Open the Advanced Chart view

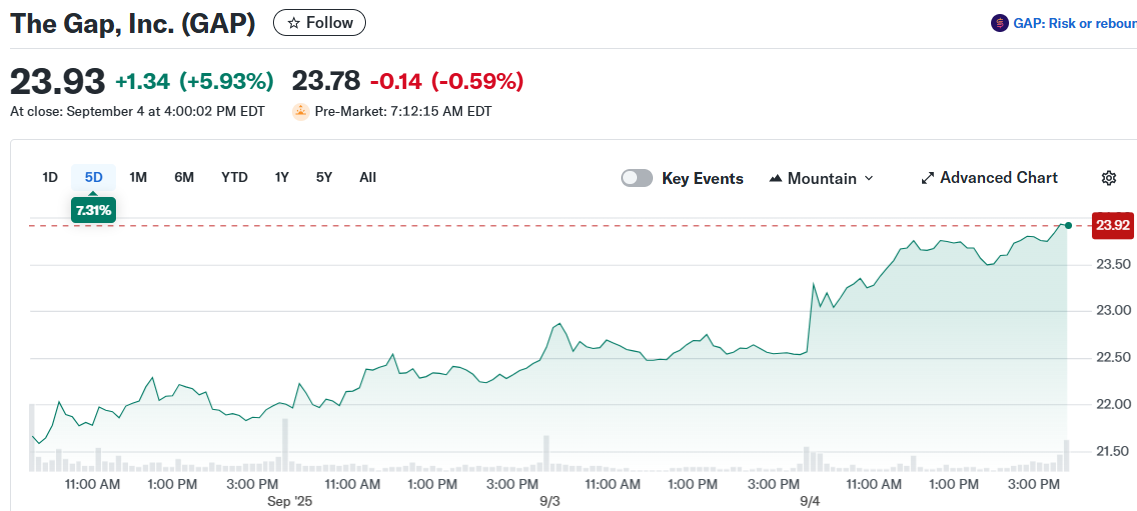pos(989,178)
